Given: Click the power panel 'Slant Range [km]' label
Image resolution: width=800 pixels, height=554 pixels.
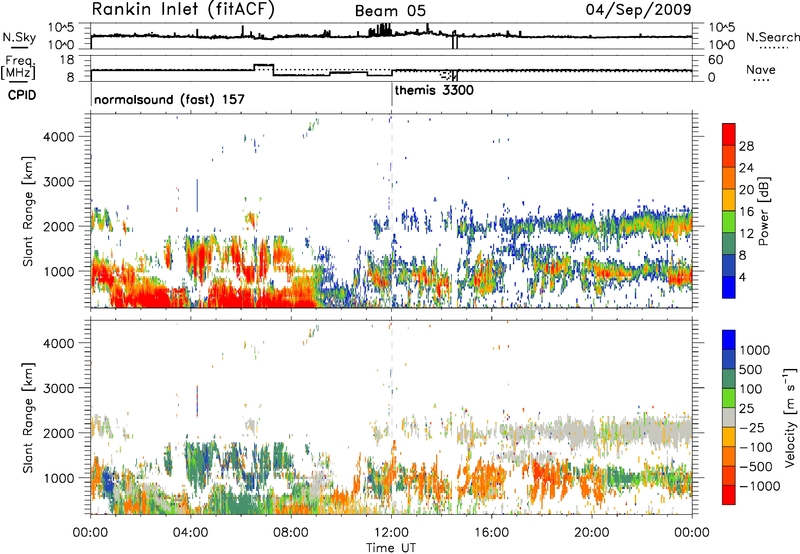Looking at the screenshot, I should coord(28,211).
